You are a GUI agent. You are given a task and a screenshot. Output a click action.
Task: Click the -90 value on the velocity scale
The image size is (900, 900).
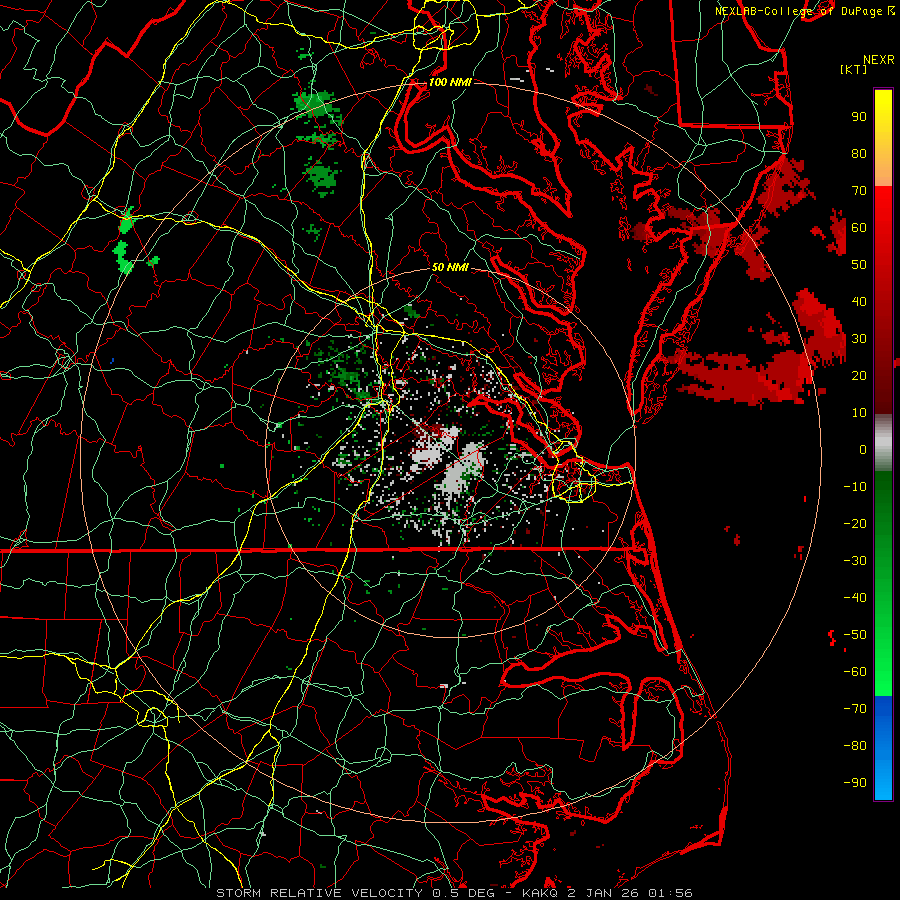point(855,783)
